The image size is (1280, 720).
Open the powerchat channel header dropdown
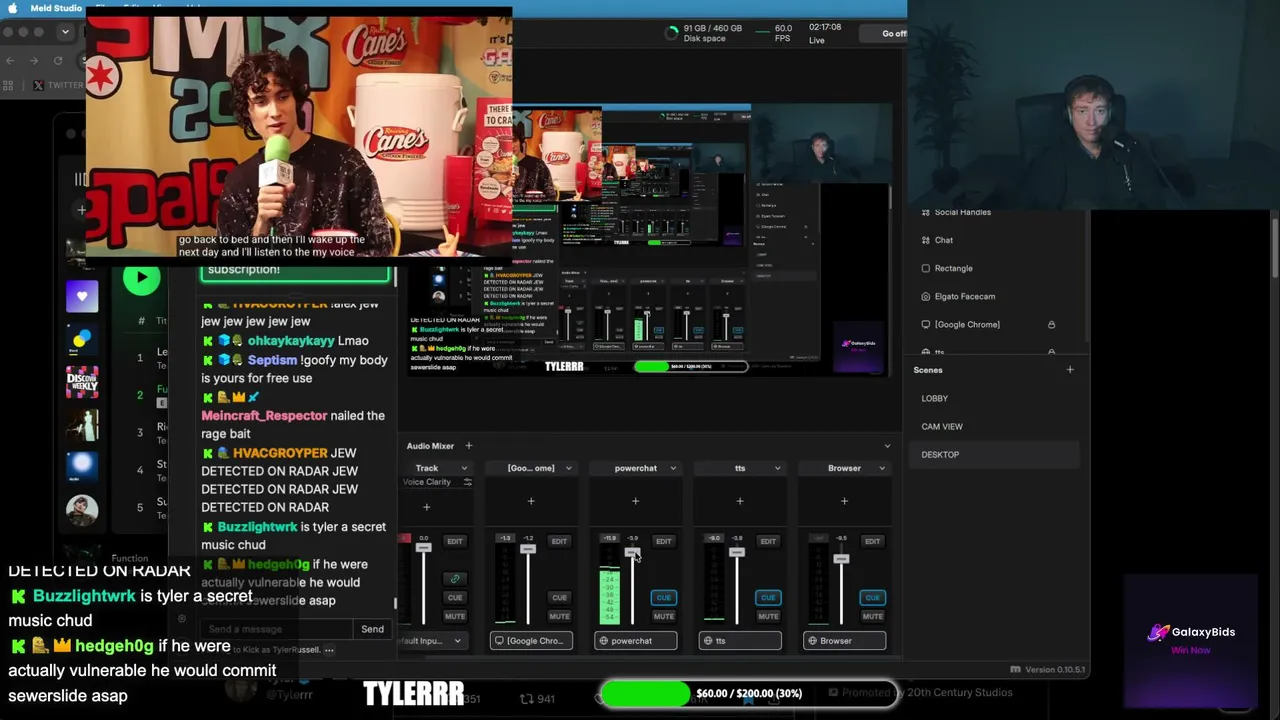coord(673,468)
